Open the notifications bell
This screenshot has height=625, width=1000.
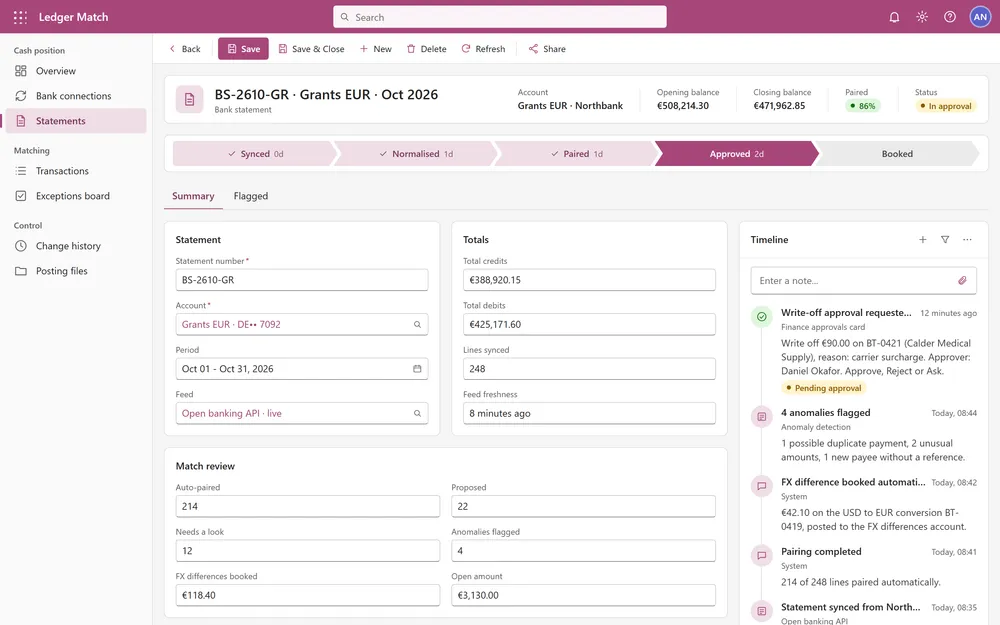(x=894, y=17)
